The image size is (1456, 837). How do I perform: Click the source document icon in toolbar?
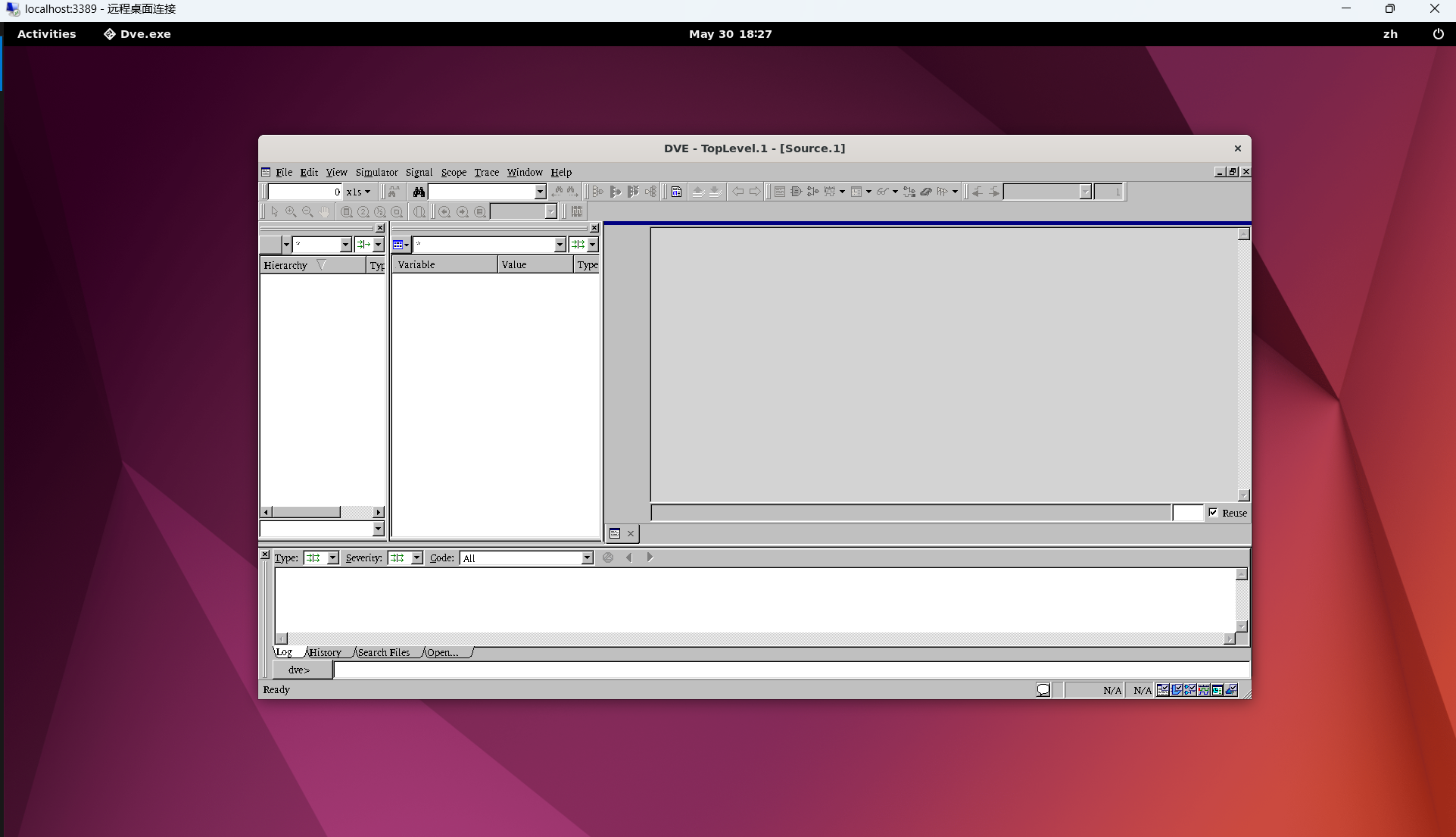pyautogui.click(x=676, y=192)
